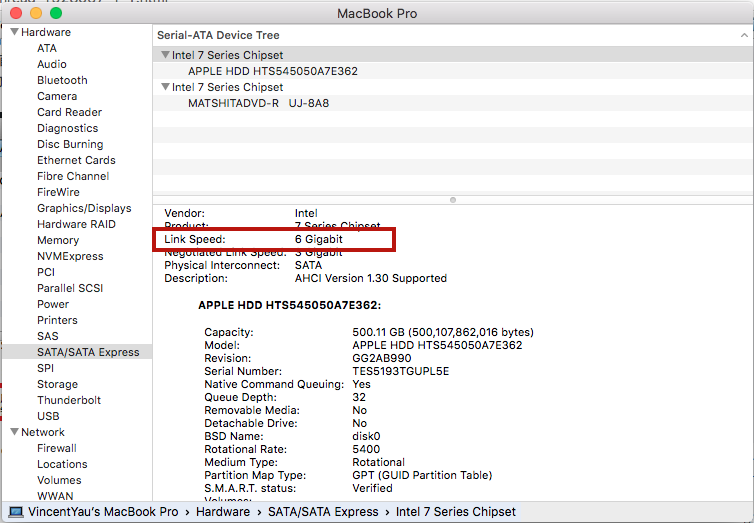Open the Bluetooth hardware entry

[63, 80]
